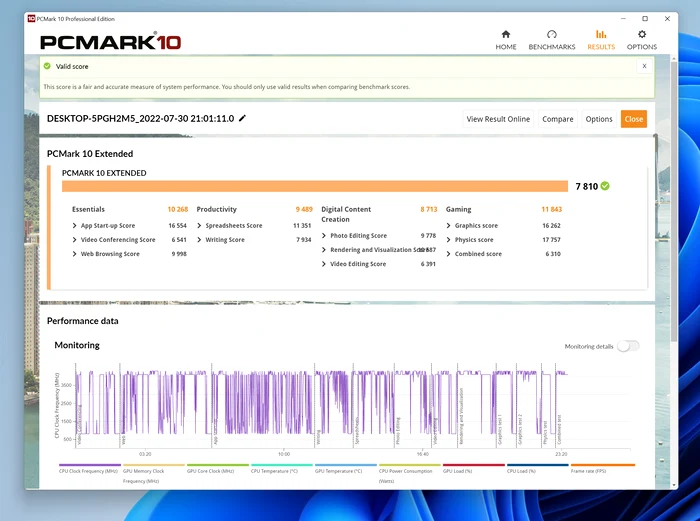700x521 pixels.
Task: Open the Benchmarks gauge icon
Action: (x=551, y=34)
